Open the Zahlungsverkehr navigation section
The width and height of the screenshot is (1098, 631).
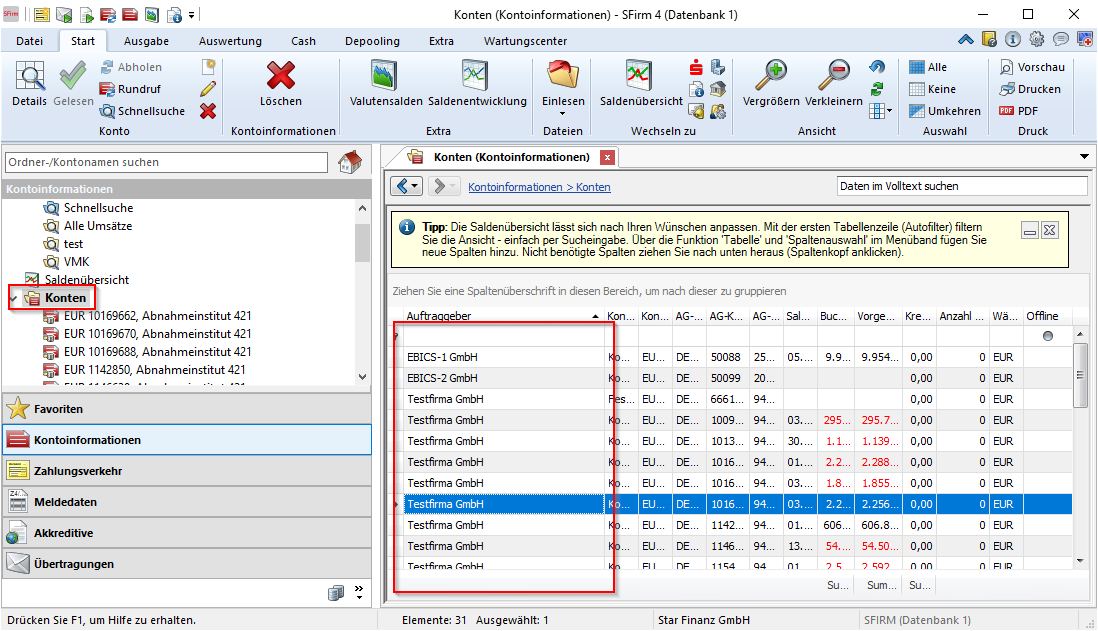point(79,471)
